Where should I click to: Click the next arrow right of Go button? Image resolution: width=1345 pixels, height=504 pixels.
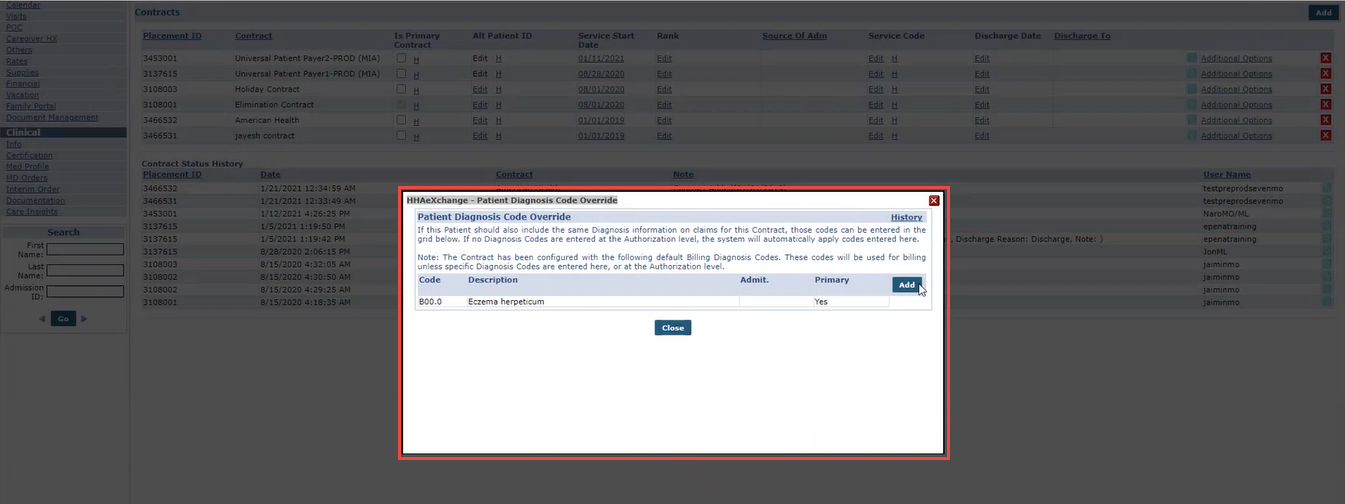(x=84, y=319)
